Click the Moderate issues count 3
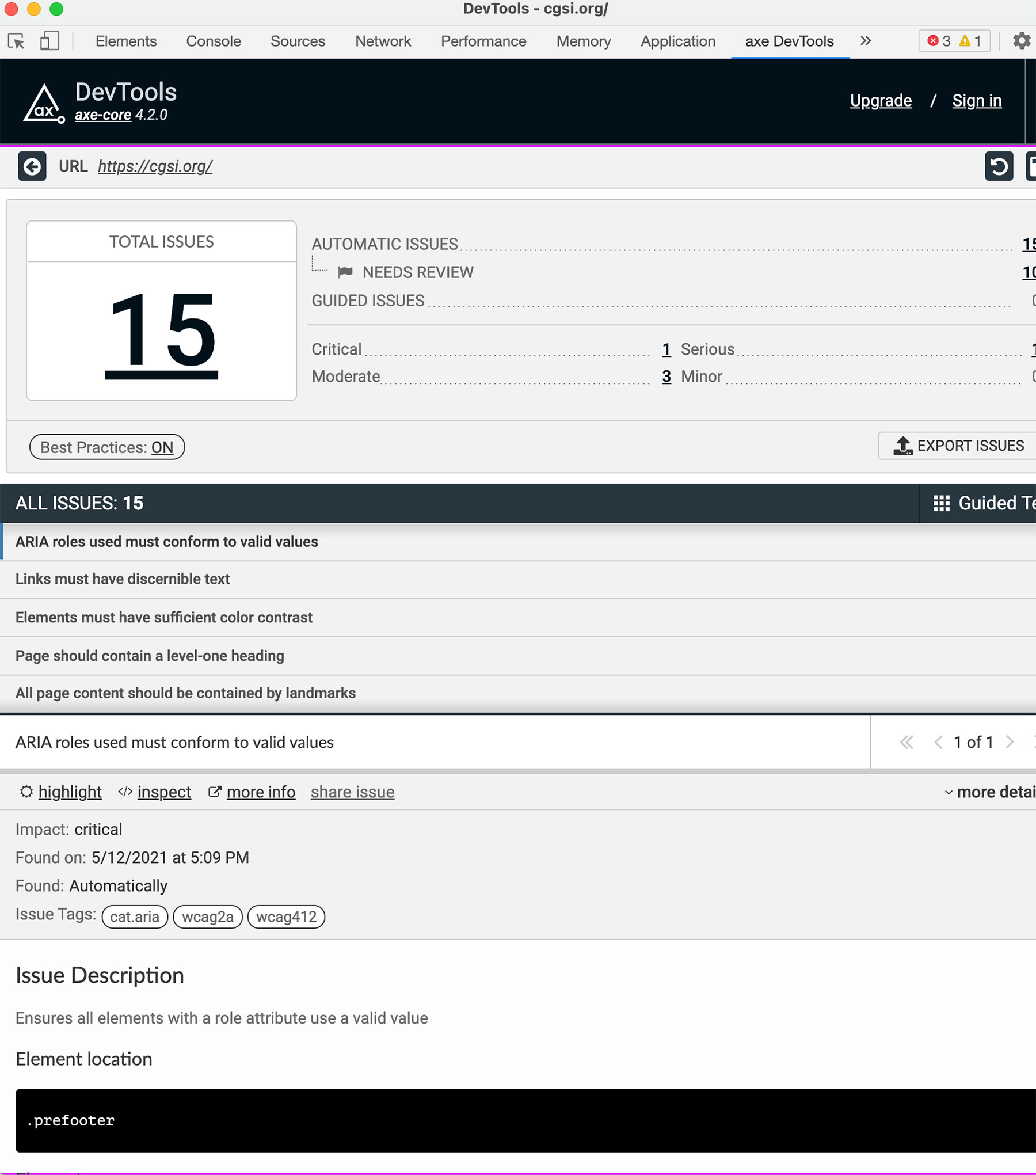This screenshot has width=1036, height=1175. tap(666, 377)
